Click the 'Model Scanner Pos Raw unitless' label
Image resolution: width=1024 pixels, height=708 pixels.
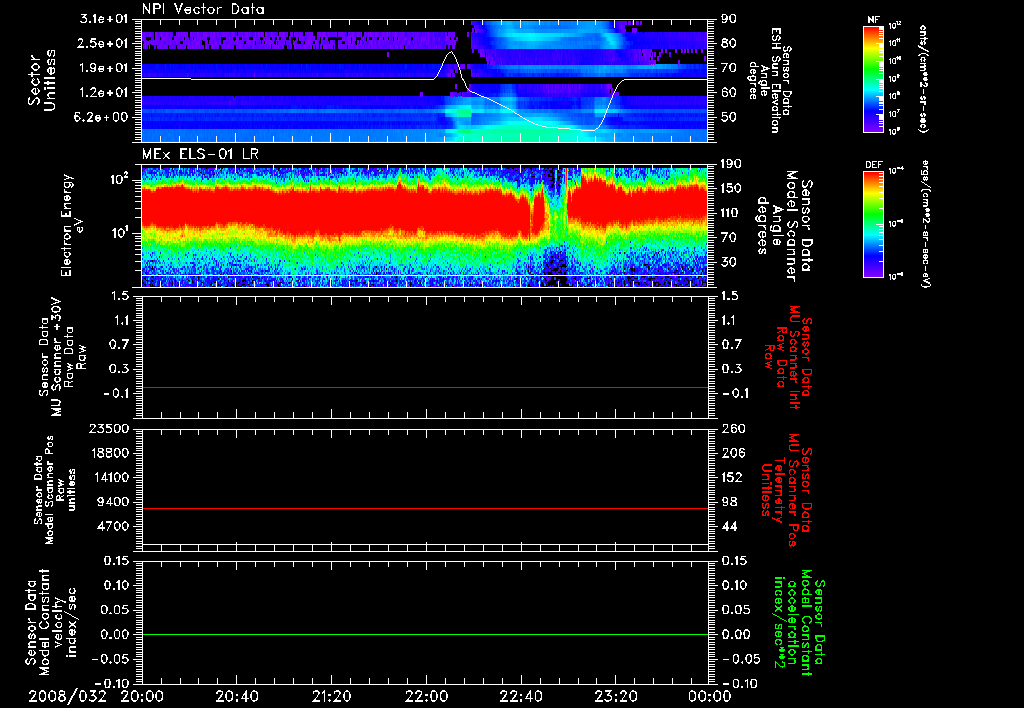(x=56, y=490)
